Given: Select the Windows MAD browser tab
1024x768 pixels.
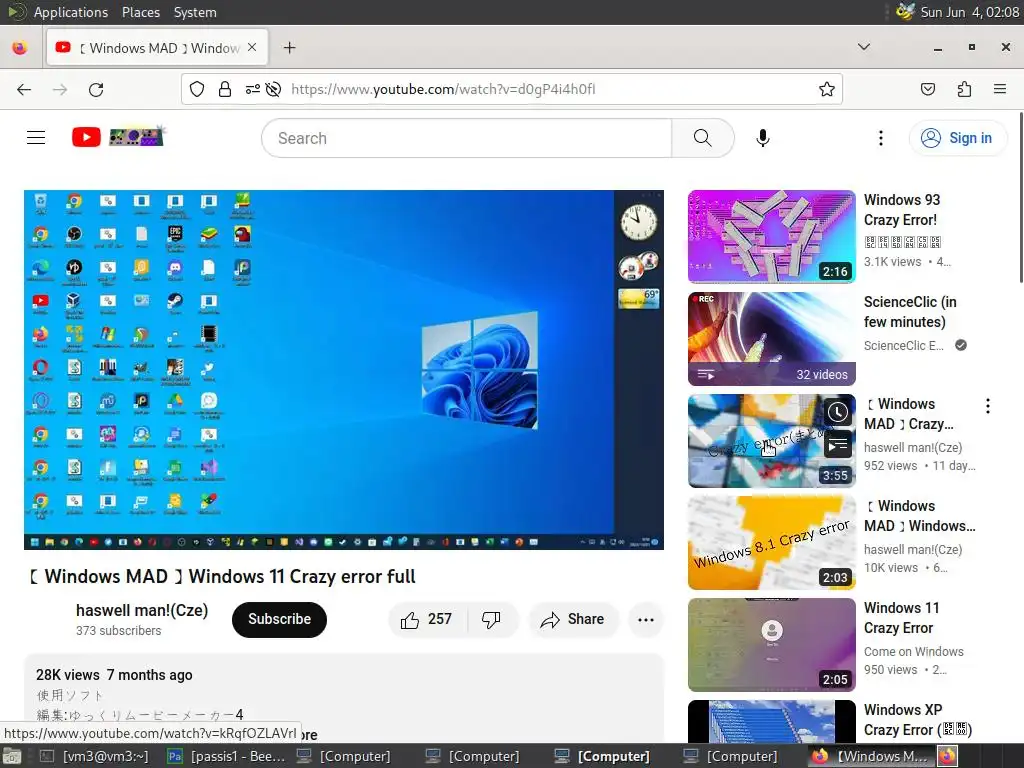Looking at the screenshot, I should point(157,48).
